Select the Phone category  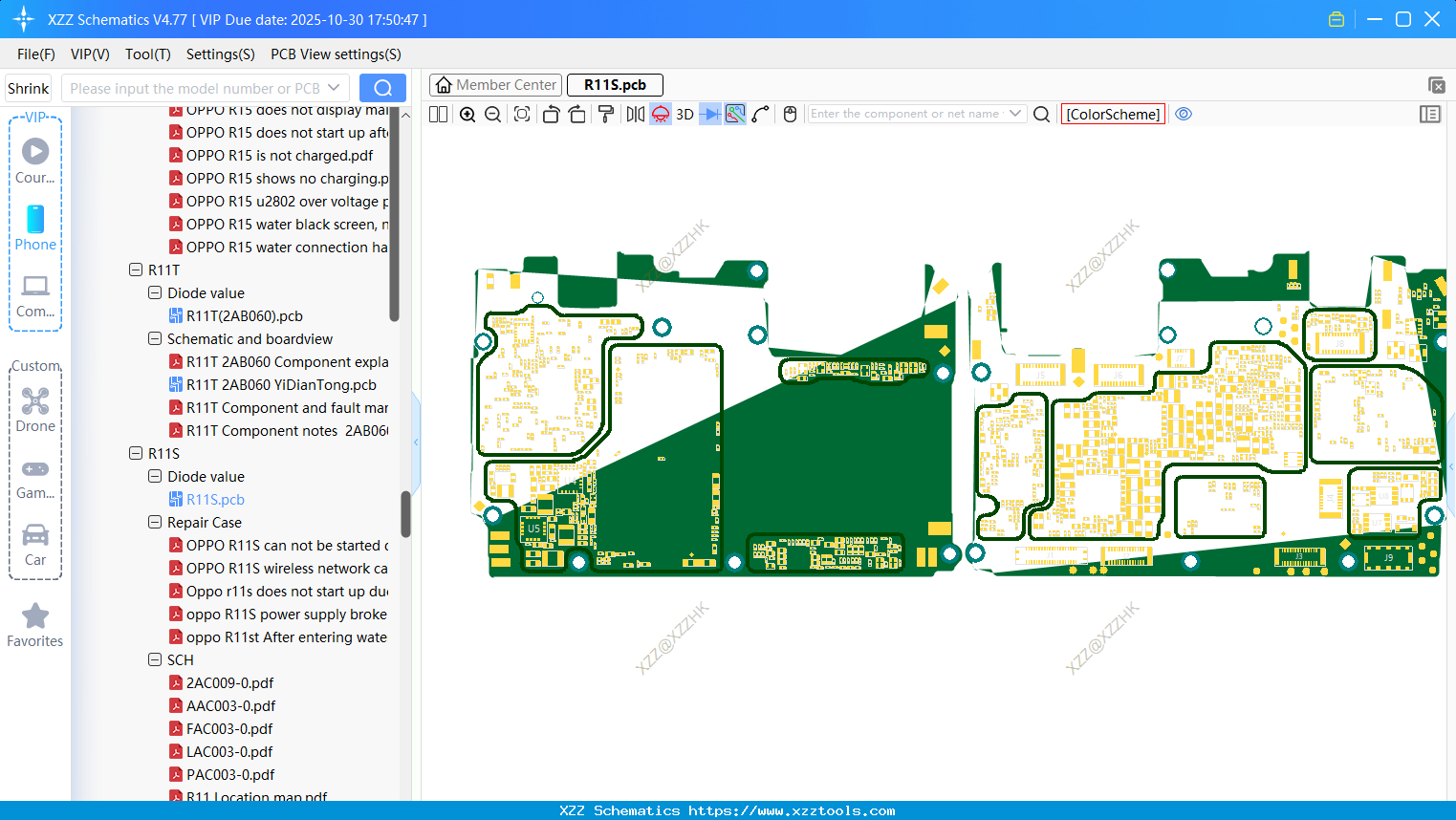(35, 228)
